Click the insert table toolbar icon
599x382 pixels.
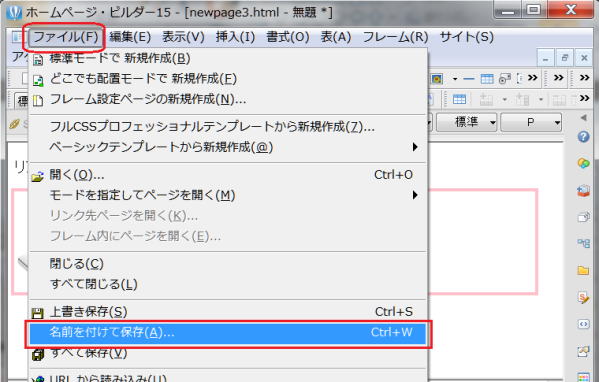(x=487, y=79)
